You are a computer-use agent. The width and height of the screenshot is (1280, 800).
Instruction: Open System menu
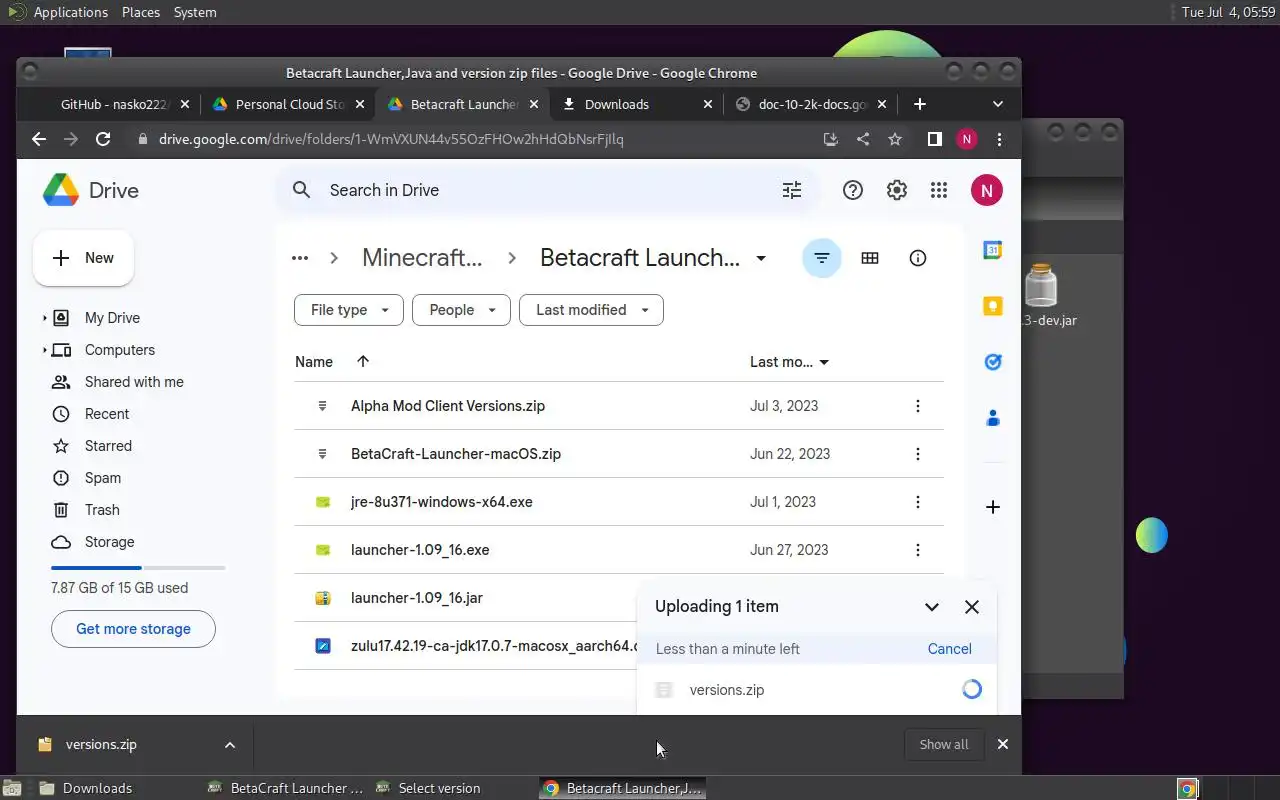coord(195,12)
